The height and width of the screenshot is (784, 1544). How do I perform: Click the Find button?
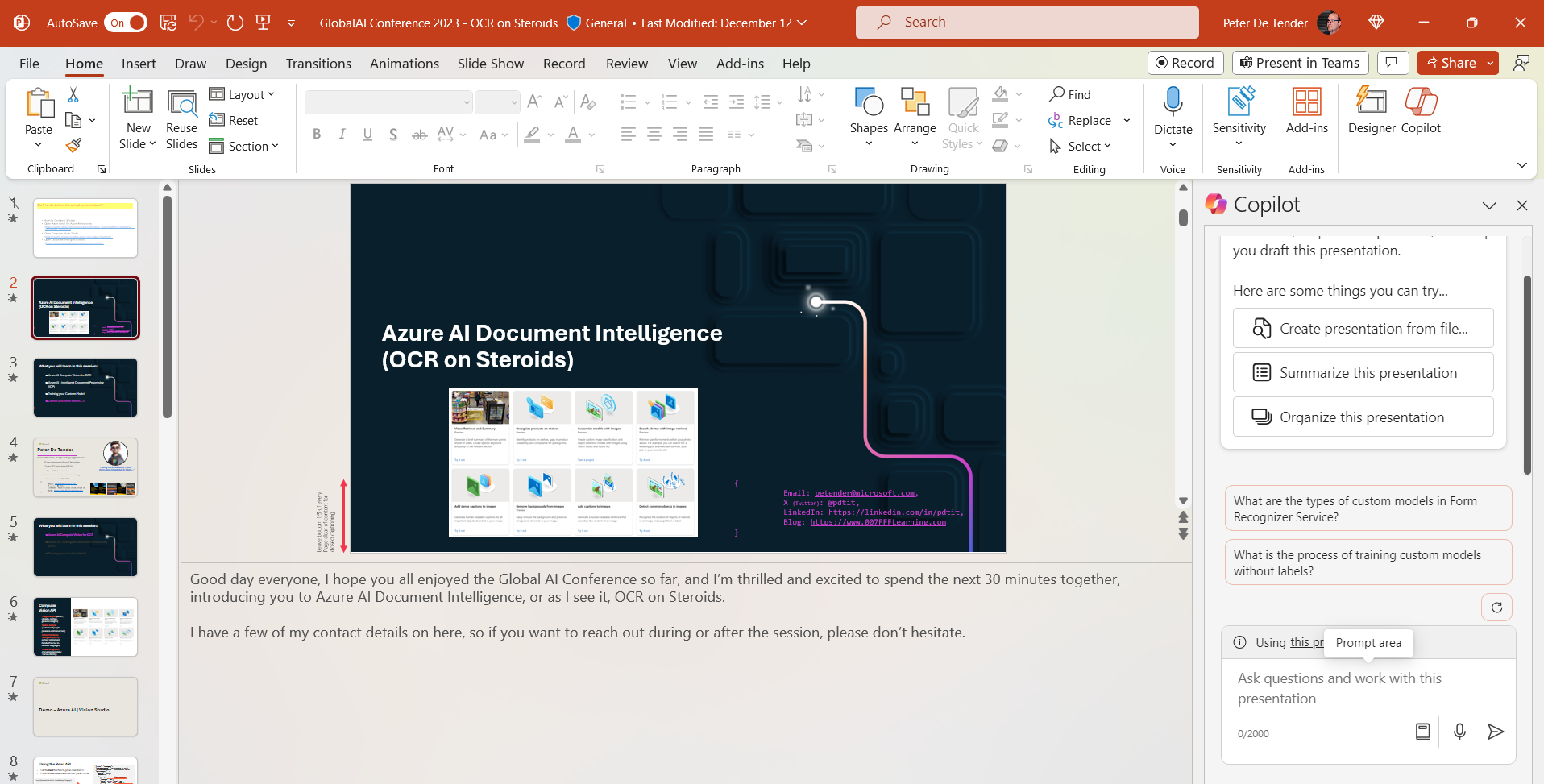tap(1070, 94)
